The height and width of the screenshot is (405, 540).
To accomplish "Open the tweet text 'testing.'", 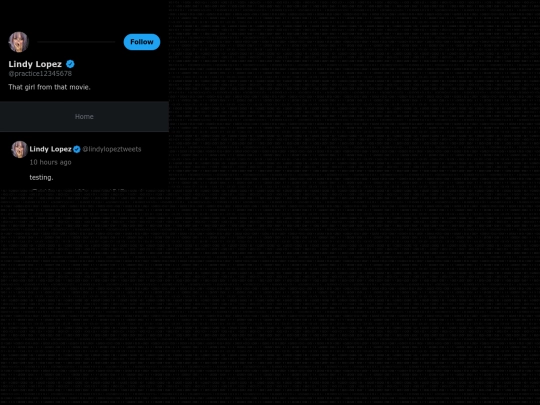I will tap(41, 177).
